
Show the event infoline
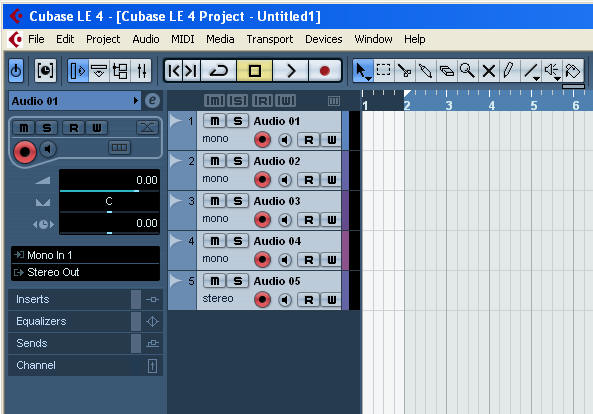tap(99, 71)
